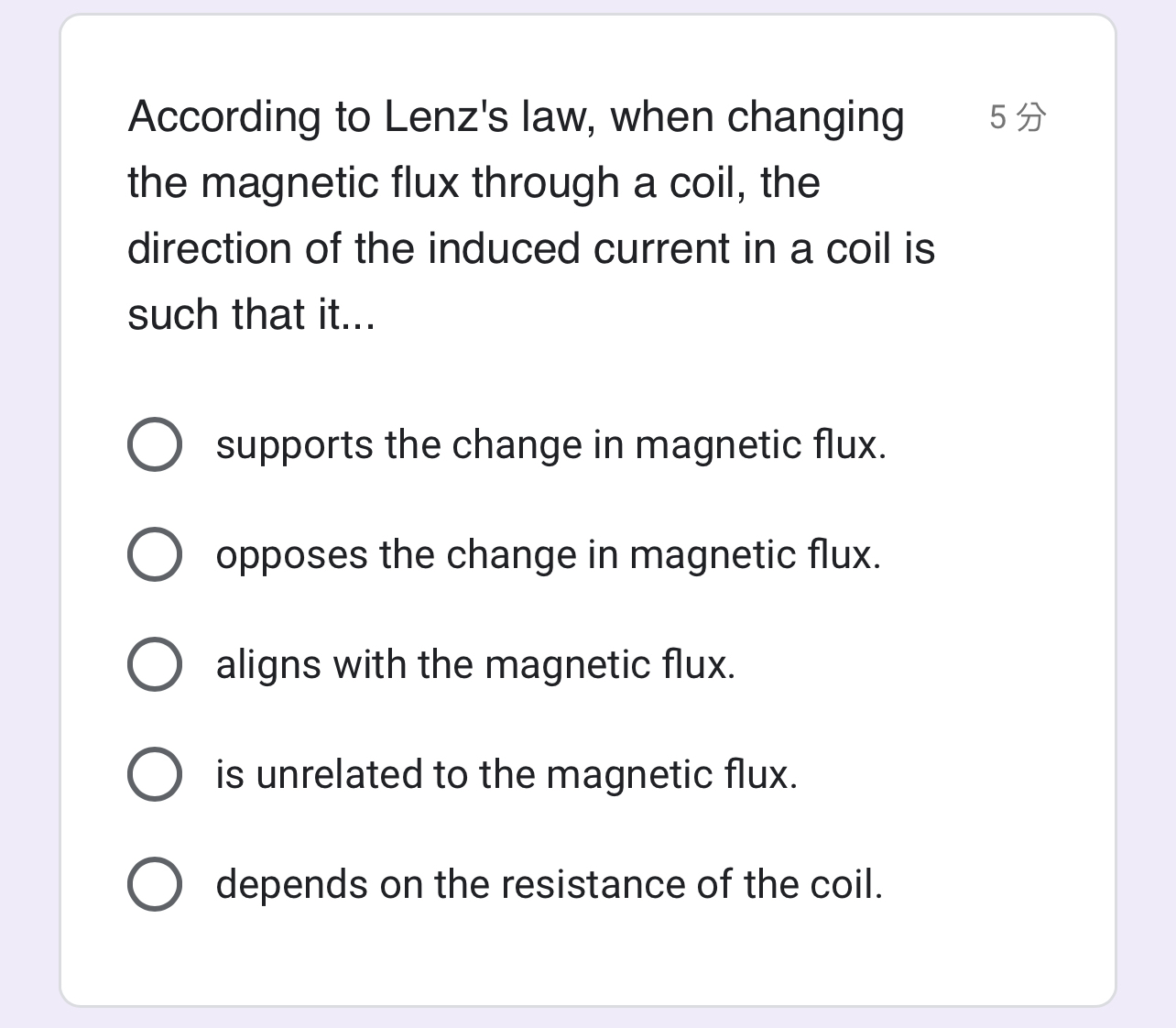This screenshot has height=1028, width=1176.
Task: Click the phrase 'such that it...' in the question
Action: point(251,314)
